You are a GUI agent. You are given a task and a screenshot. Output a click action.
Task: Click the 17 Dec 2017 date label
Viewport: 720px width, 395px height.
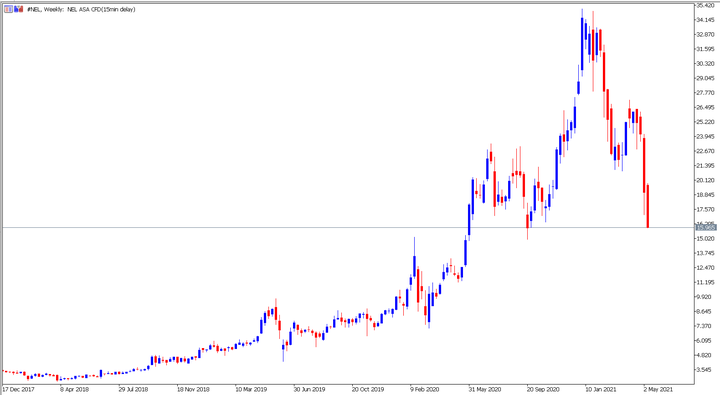point(18,389)
